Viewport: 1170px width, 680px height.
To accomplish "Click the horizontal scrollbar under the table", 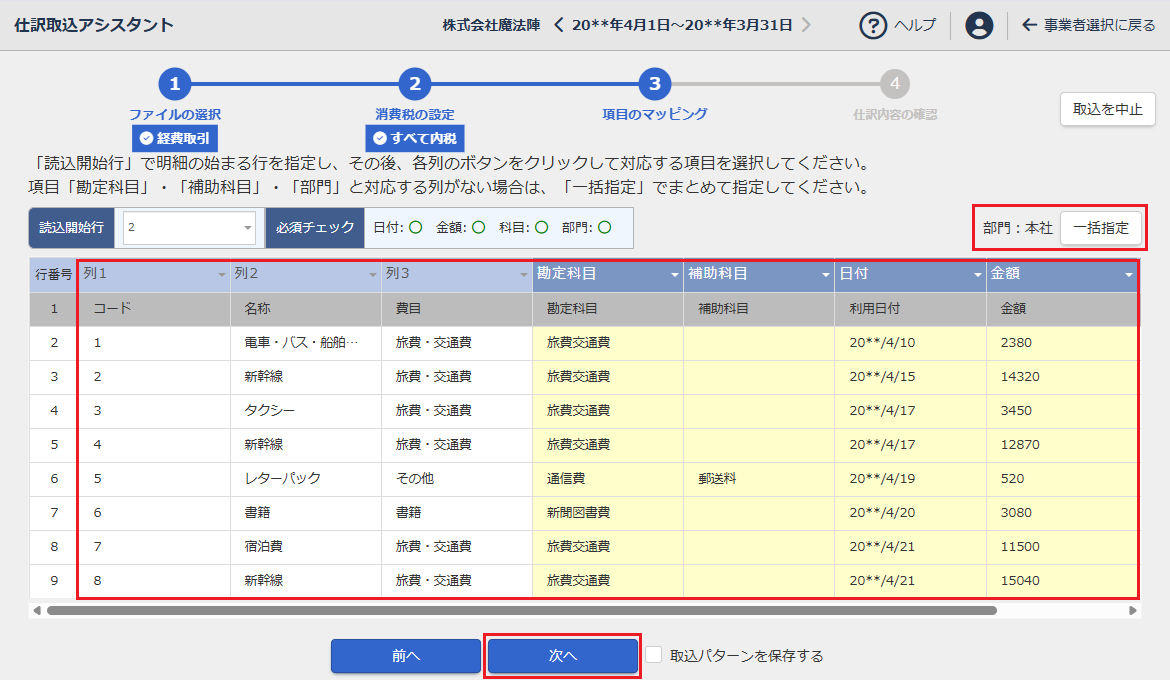I will (520, 610).
